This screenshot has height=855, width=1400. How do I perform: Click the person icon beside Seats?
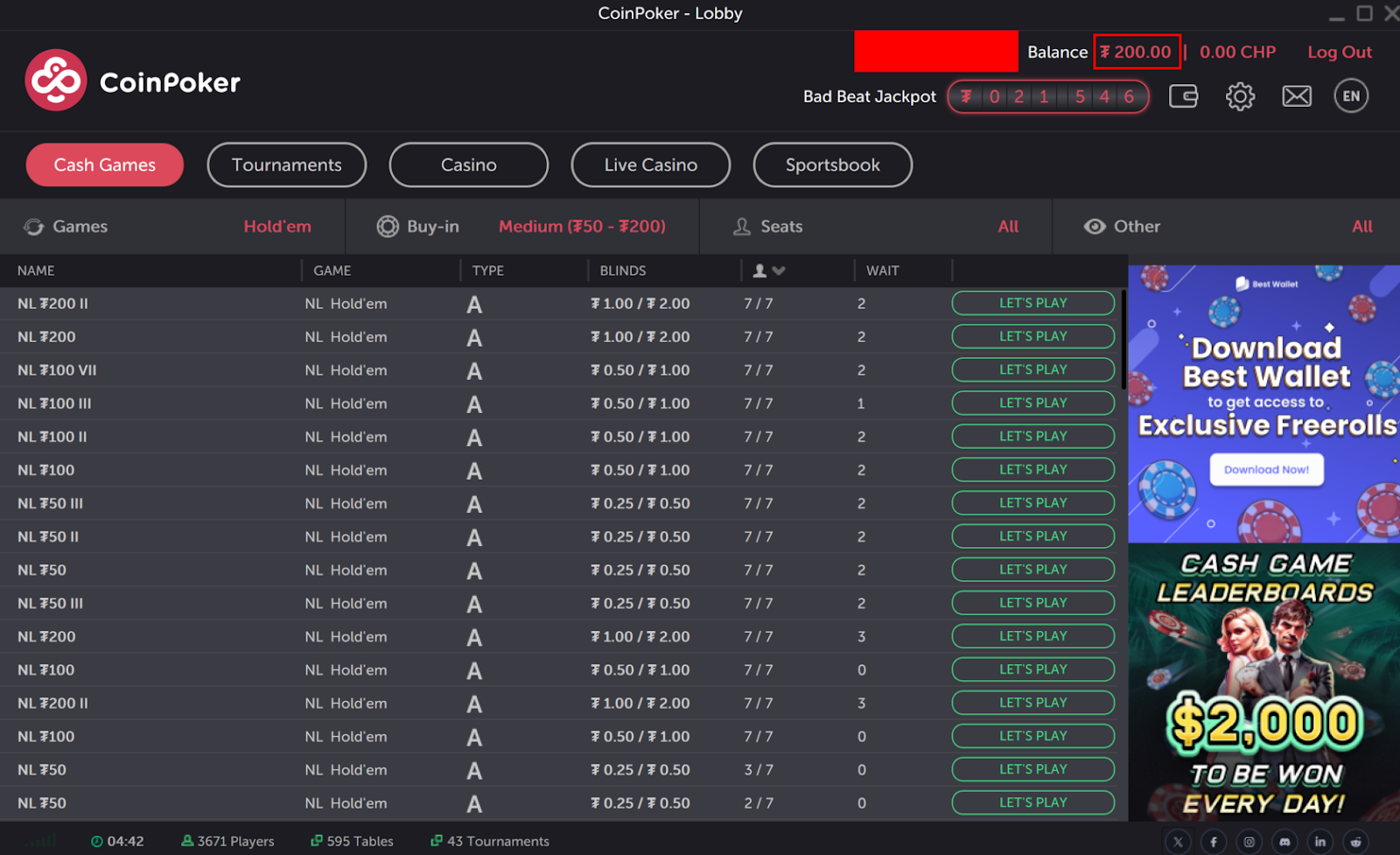pyautogui.click(x=742, y=227)
